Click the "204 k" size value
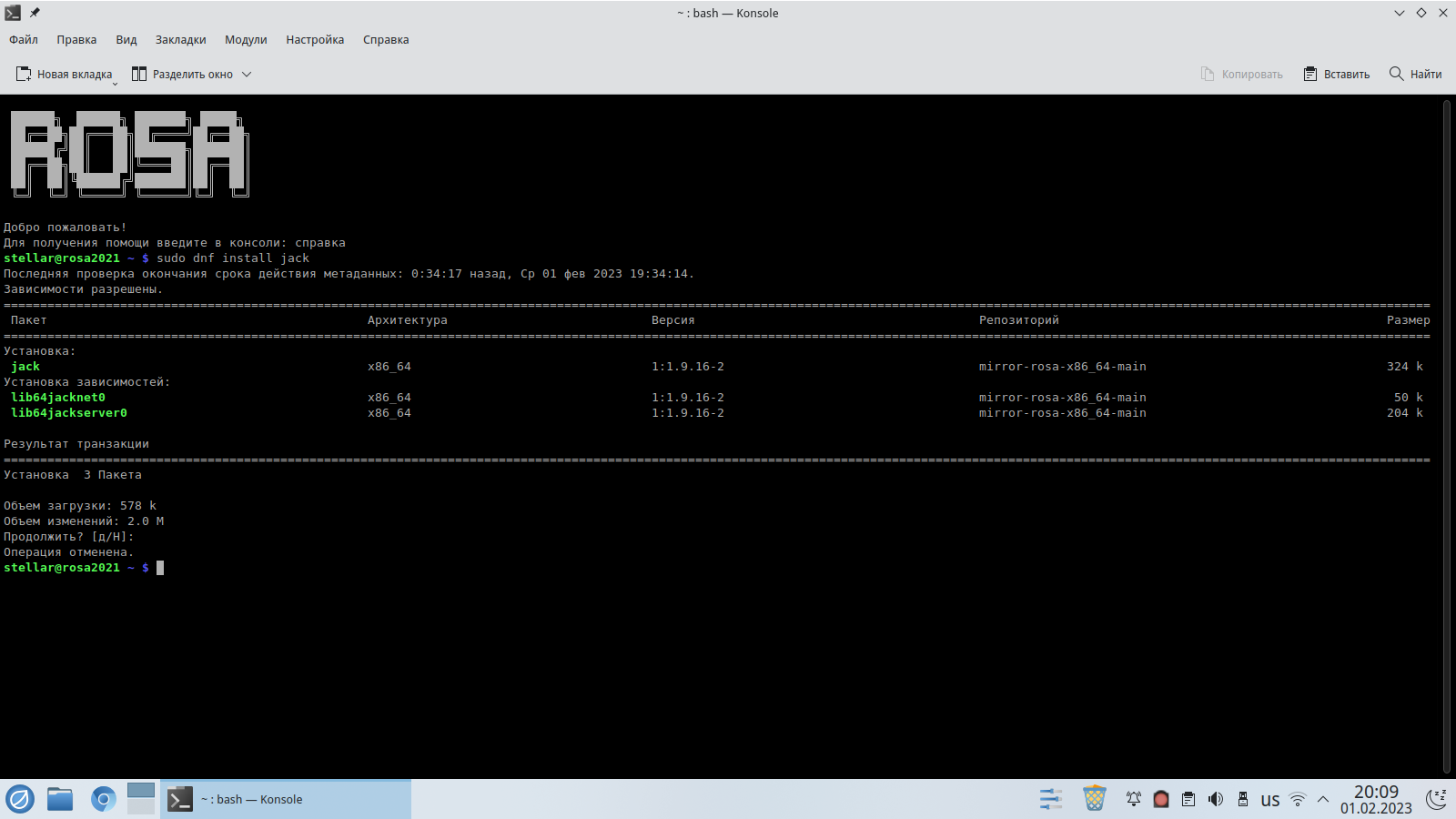This screenshot has height=819, width=1456. 1405,413
